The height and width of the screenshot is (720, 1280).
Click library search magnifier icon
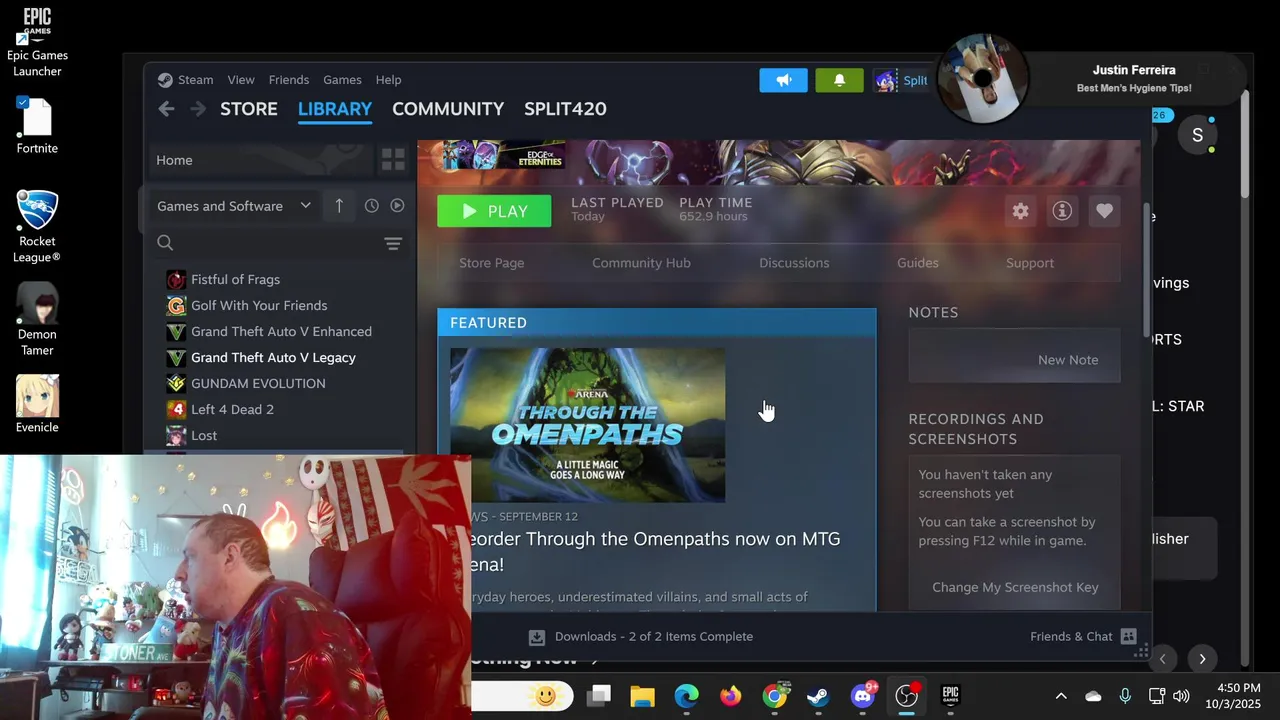(x=165, y=243)
